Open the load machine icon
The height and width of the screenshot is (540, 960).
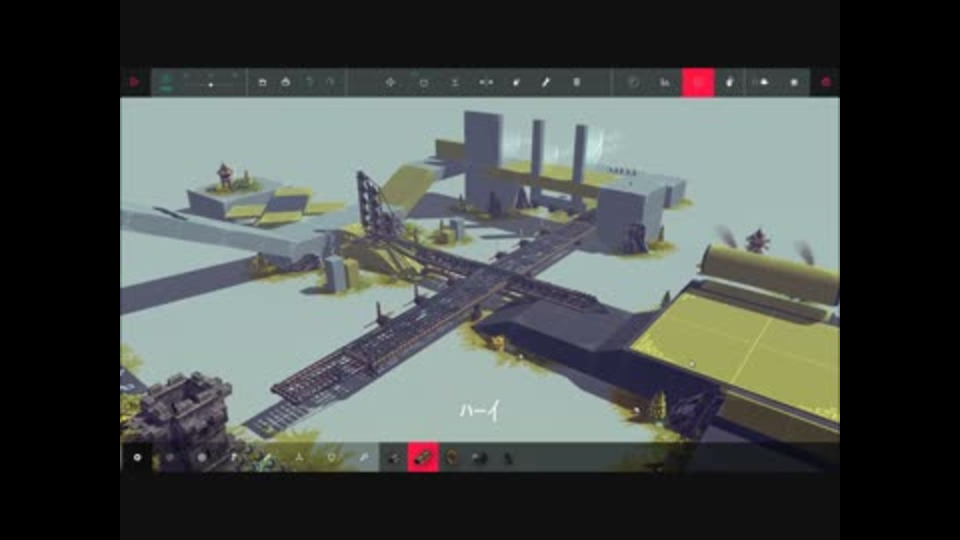(286, 82)
